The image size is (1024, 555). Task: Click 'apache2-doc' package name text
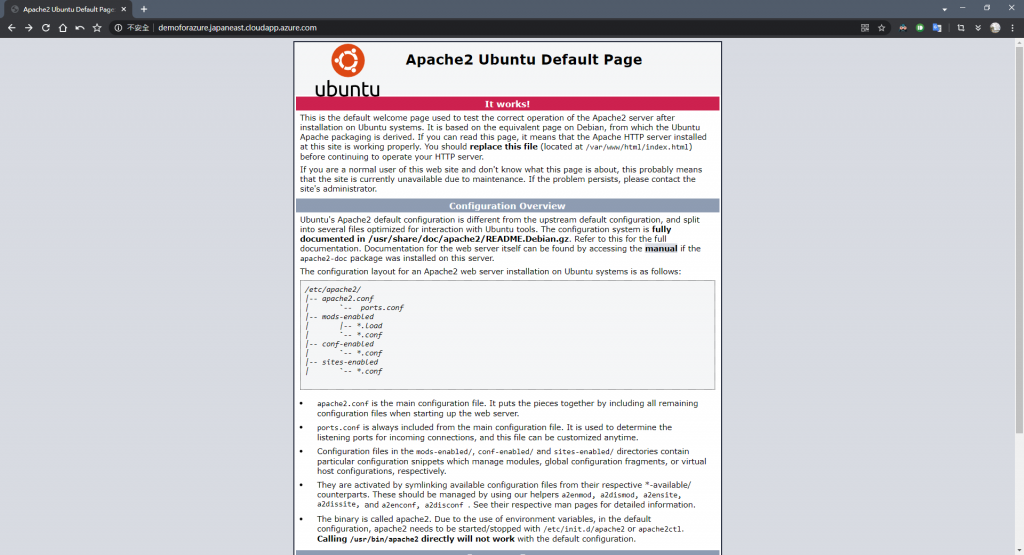(323, 259)
